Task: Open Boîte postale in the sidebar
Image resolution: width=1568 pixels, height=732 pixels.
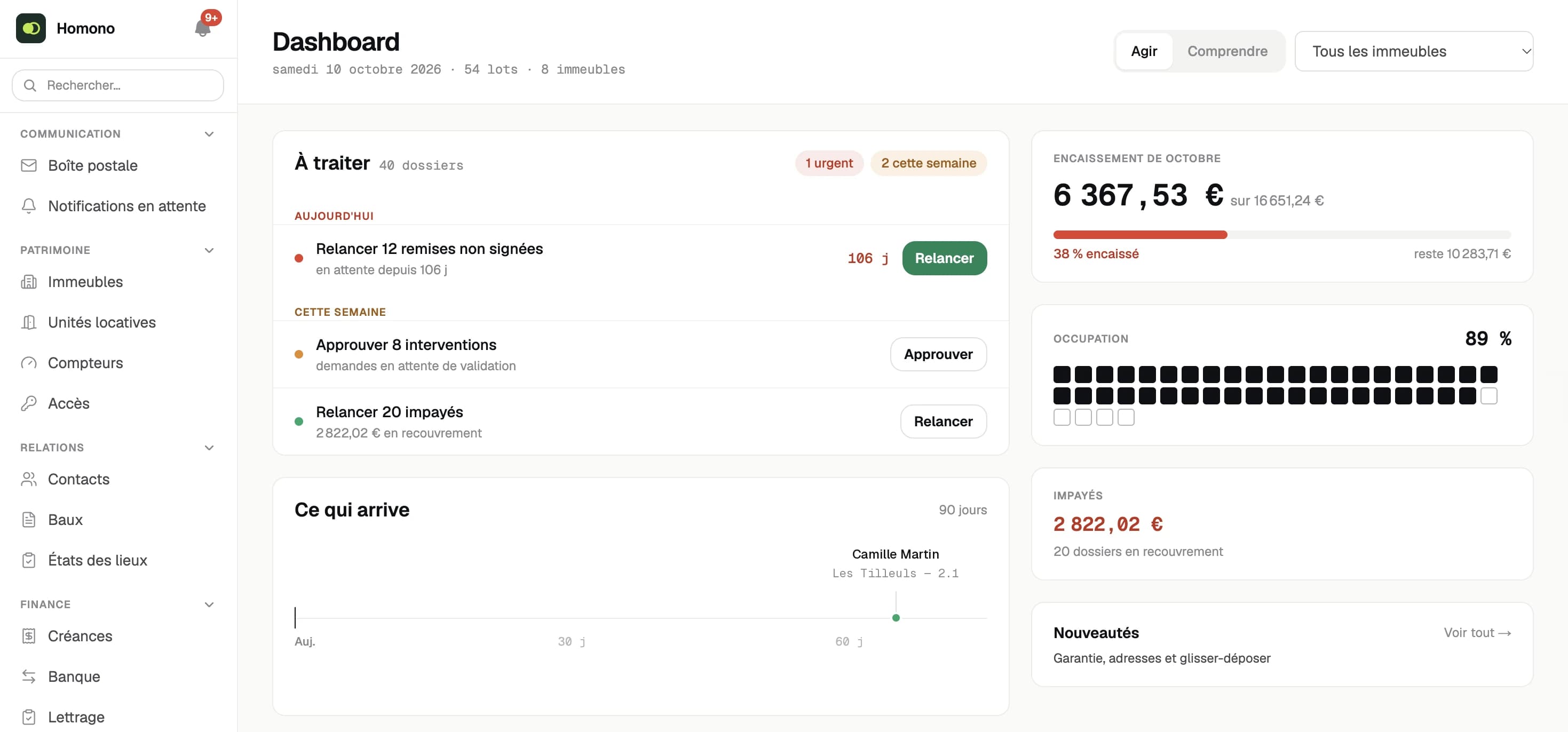Action: click(x=118, y=165)
